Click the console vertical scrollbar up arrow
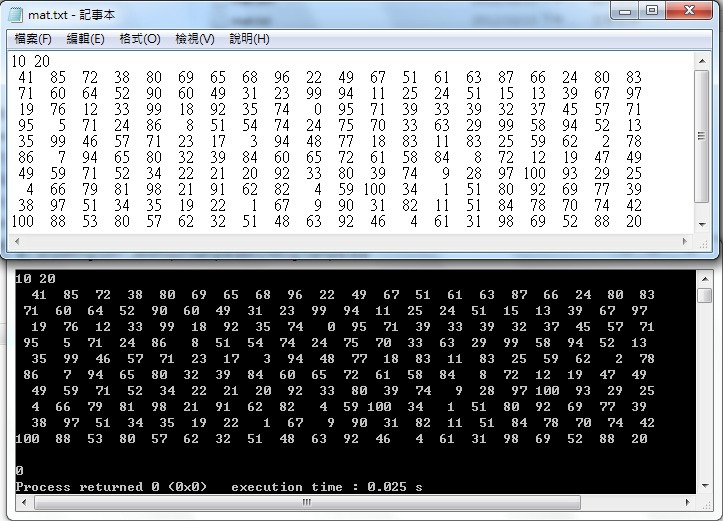Viewport: 723px width, 521px height. point(705,279)
